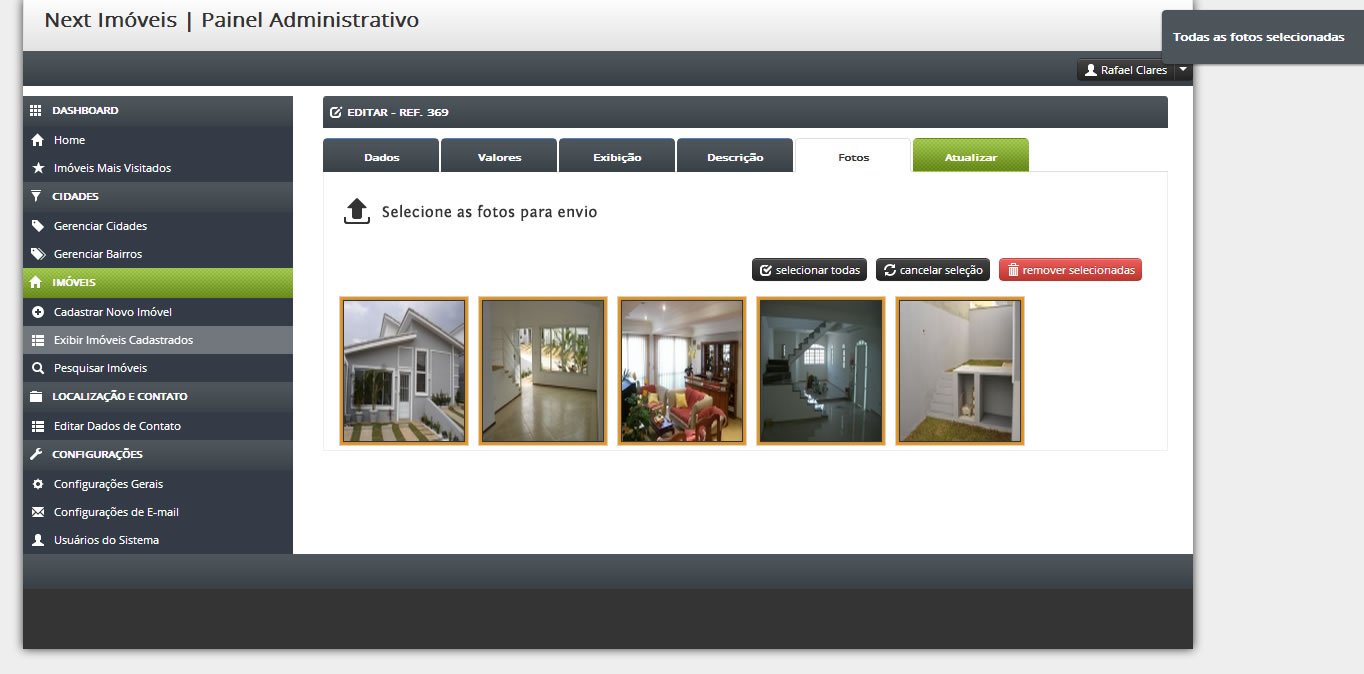
Task: Click the Dashboard section header
Action: [158, 111]
